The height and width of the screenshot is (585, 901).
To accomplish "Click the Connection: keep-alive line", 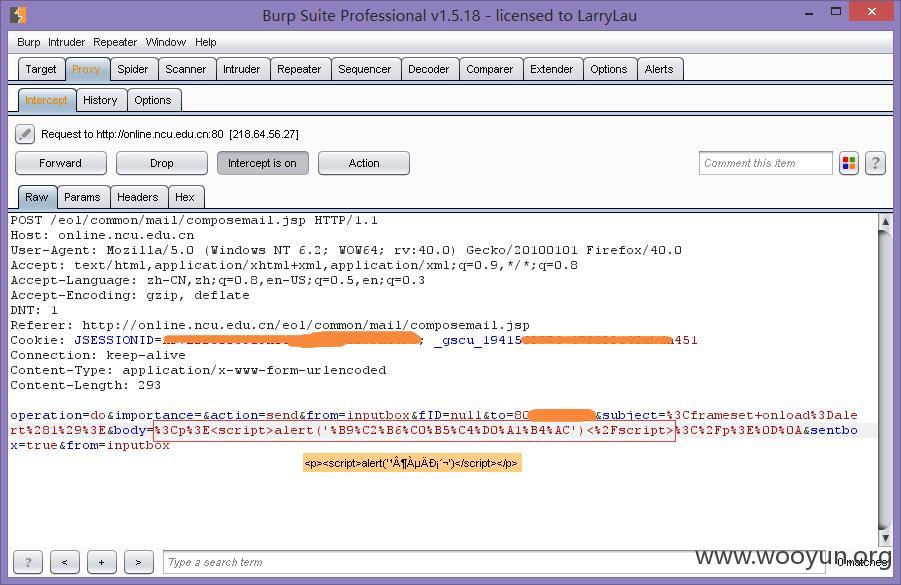I will pos(98,355).
